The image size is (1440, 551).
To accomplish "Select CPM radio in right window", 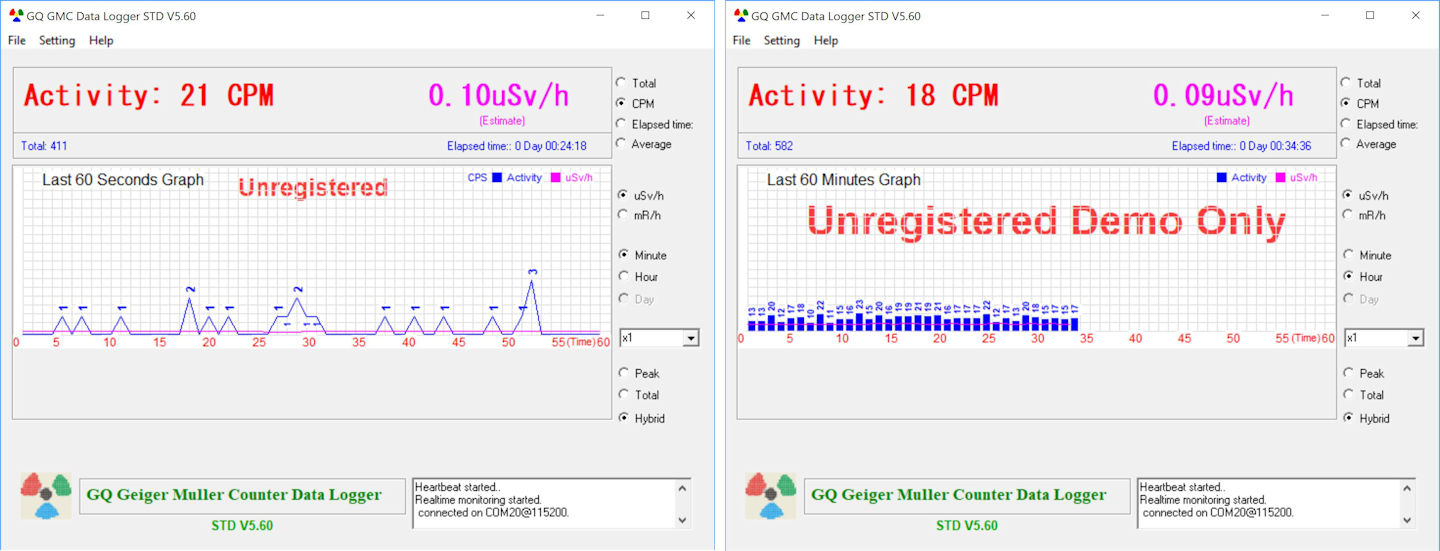I will click(x=1346, y=103).
